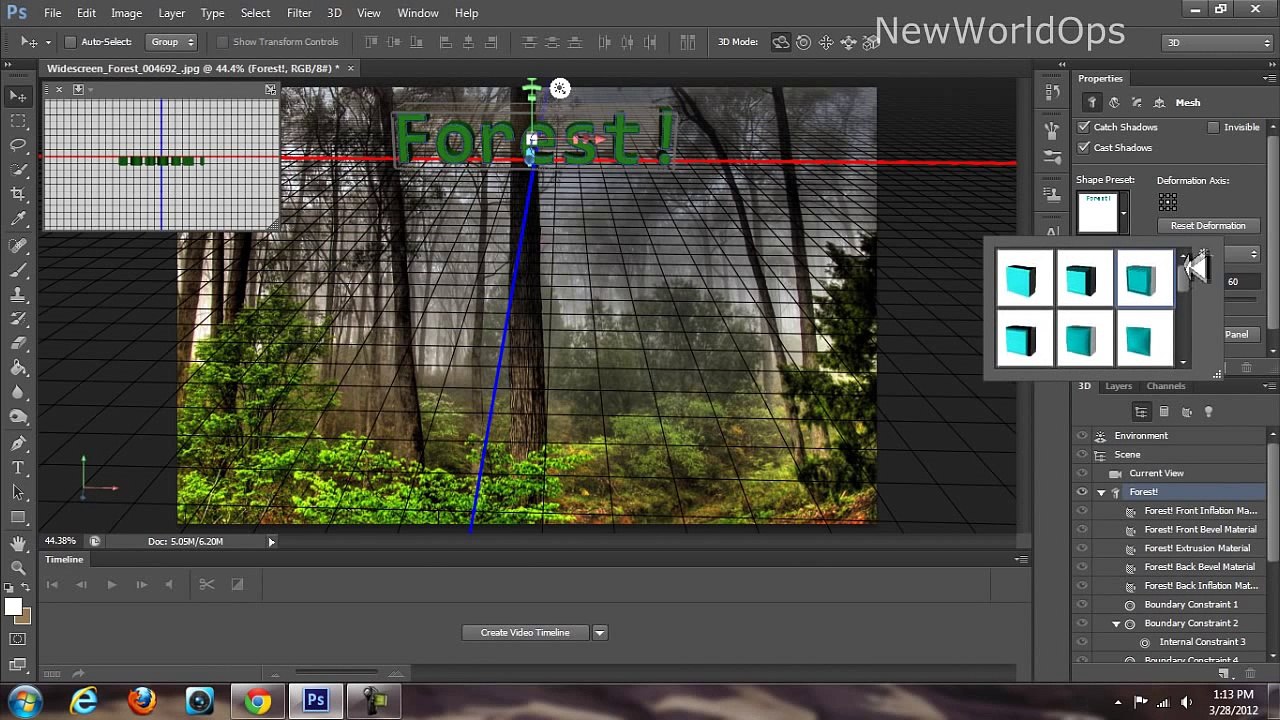Filter 3D panel by materials
The width and height of the screenshot is (1280, 720).
click(x=1186, y=412)
